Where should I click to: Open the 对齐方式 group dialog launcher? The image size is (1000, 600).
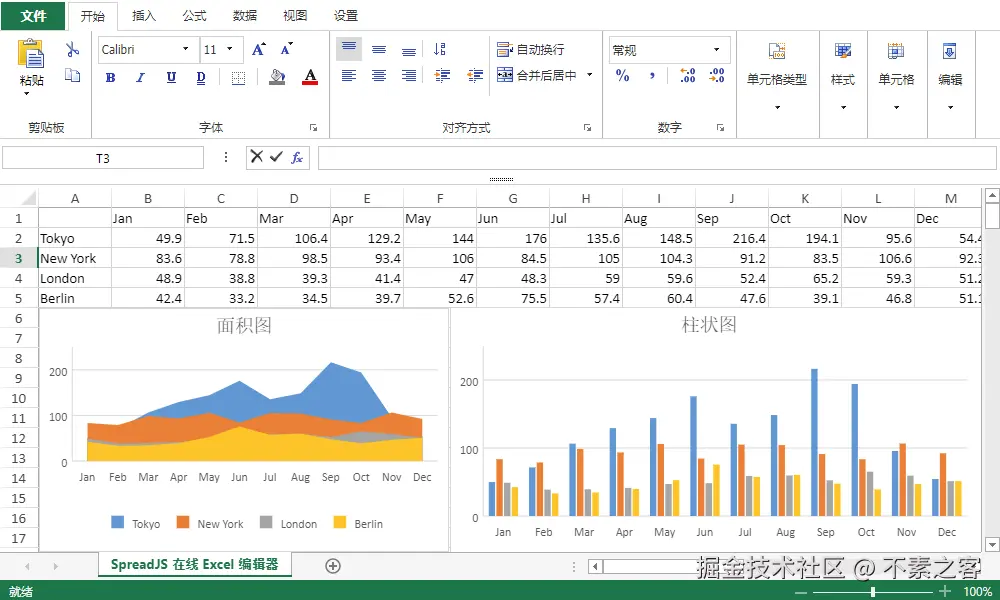coord(587,128)
